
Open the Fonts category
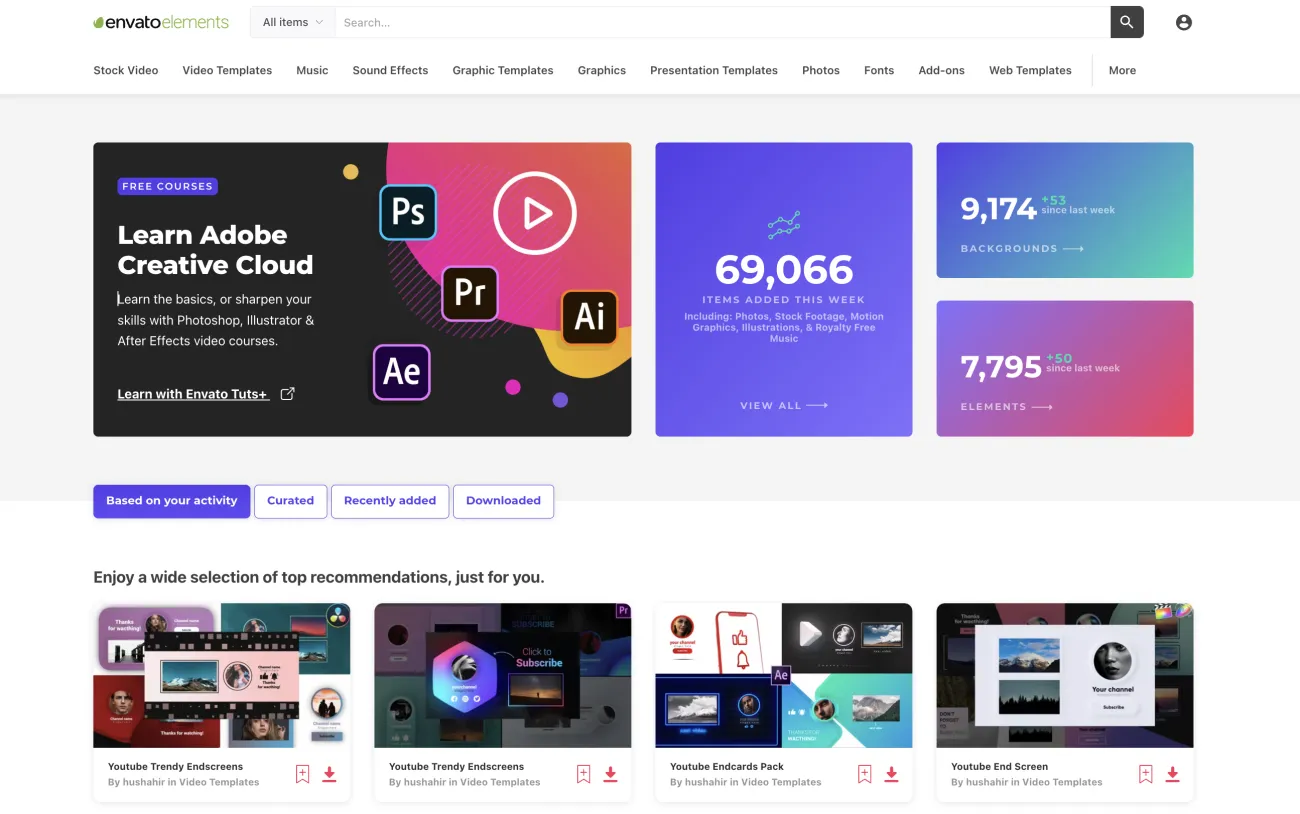(x=879, y=70)
